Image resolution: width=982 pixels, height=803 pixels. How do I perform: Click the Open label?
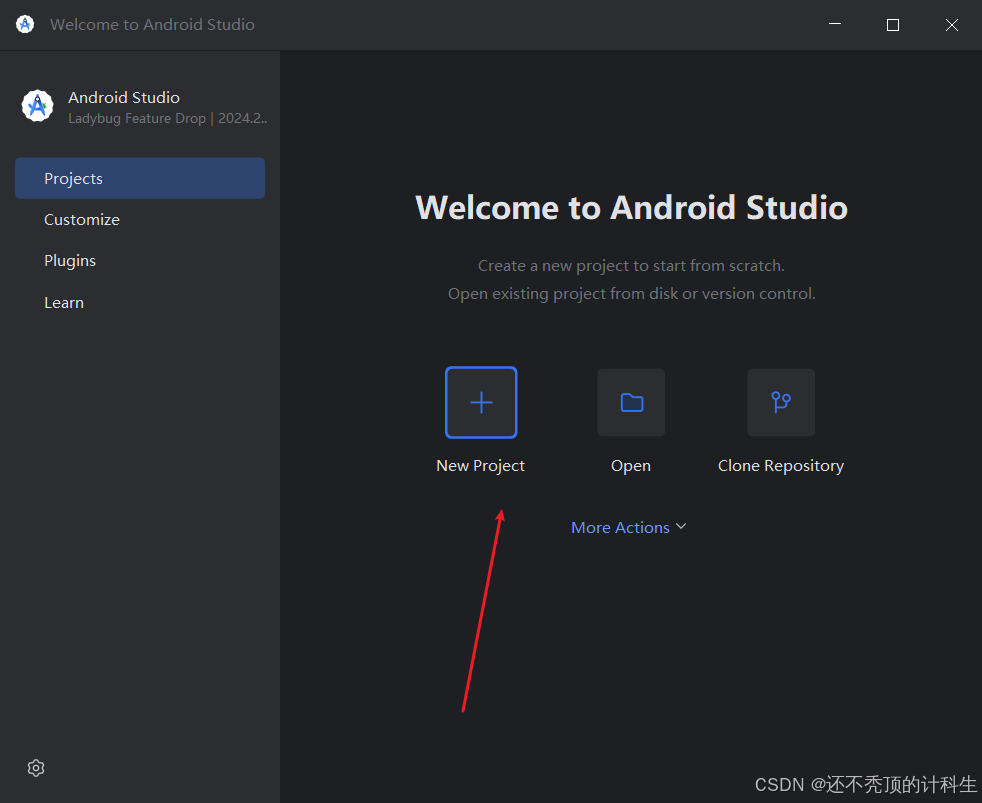coord(631,466)
